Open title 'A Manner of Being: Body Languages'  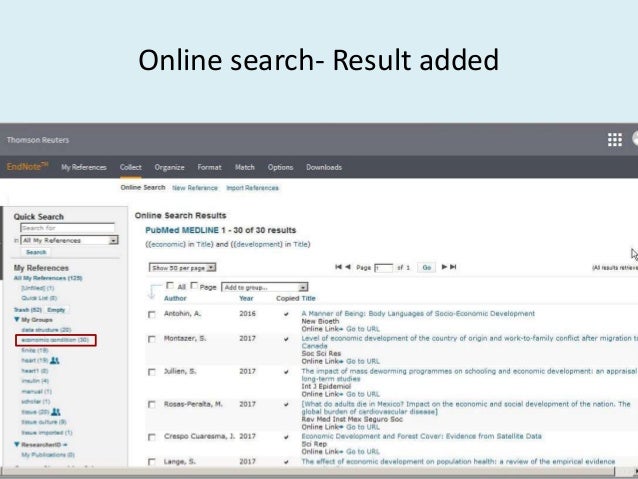[418, 313]
